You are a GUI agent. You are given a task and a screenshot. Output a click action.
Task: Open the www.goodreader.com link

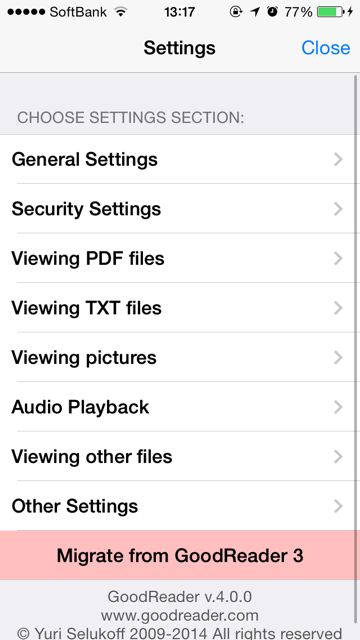[180, 615]
